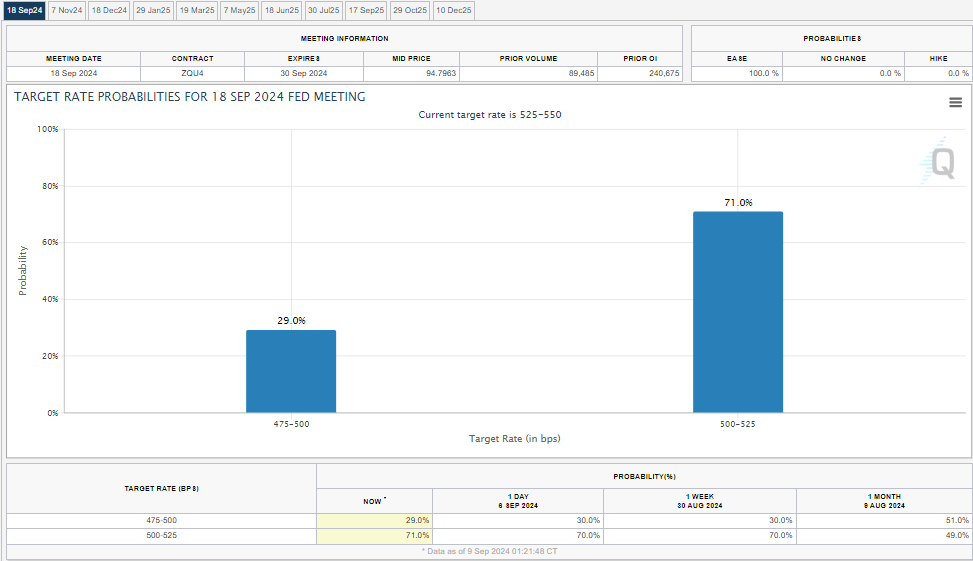Open the 29 Oct25 meeting tab

(410, 10)
